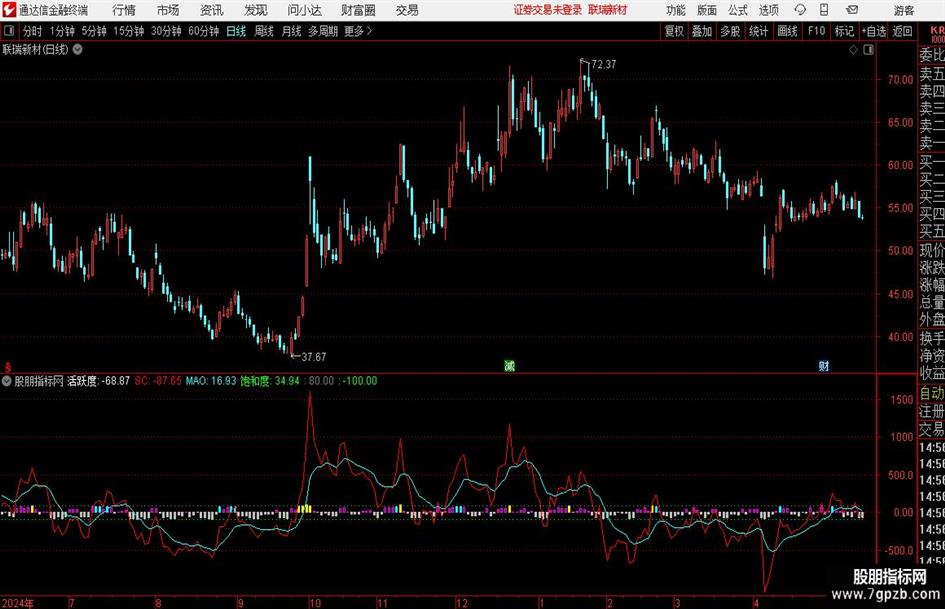Image resolution: width=945 pixels, height=609 pixels.
Task: Switch to the 5分钟 period
Action: 93,31
